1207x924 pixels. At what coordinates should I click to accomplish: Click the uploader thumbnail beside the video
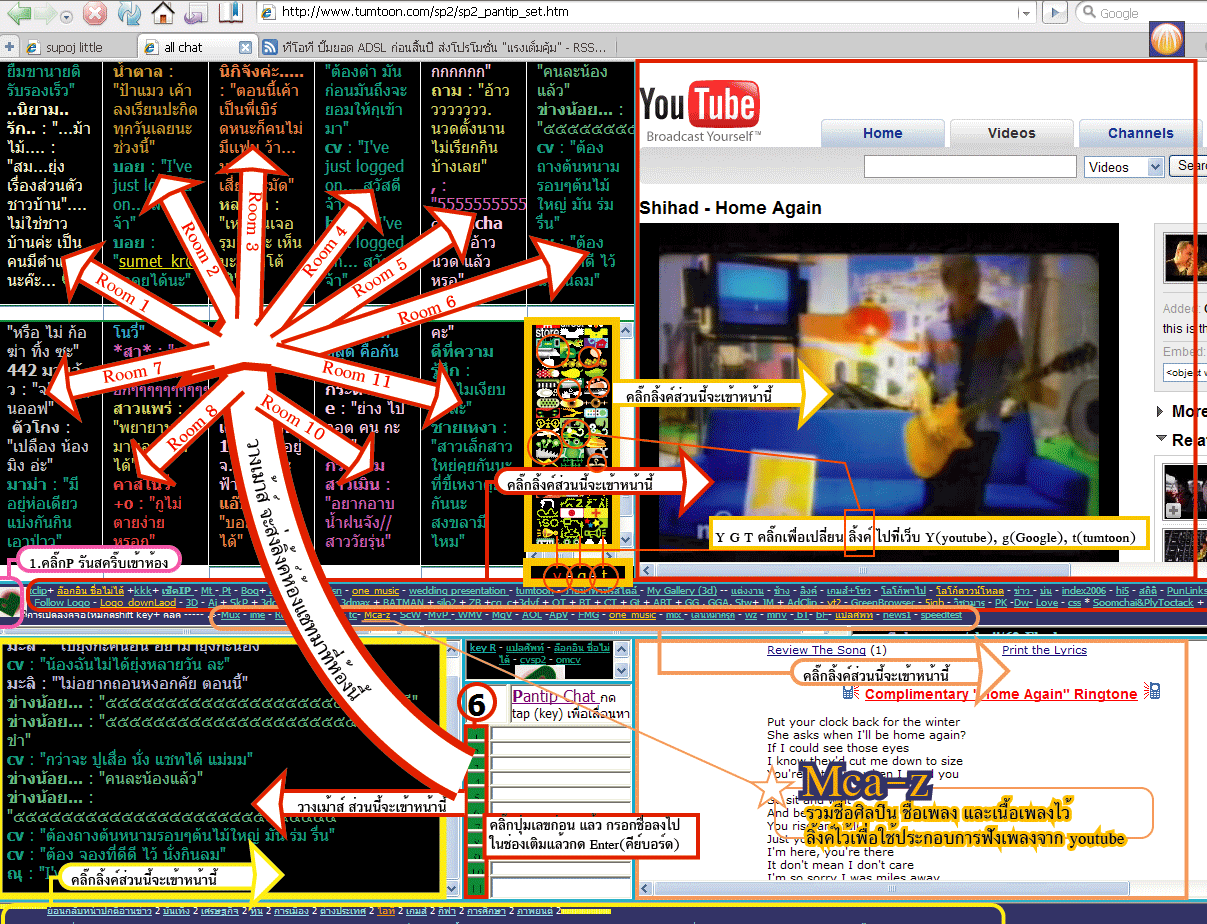(1185, 259)
